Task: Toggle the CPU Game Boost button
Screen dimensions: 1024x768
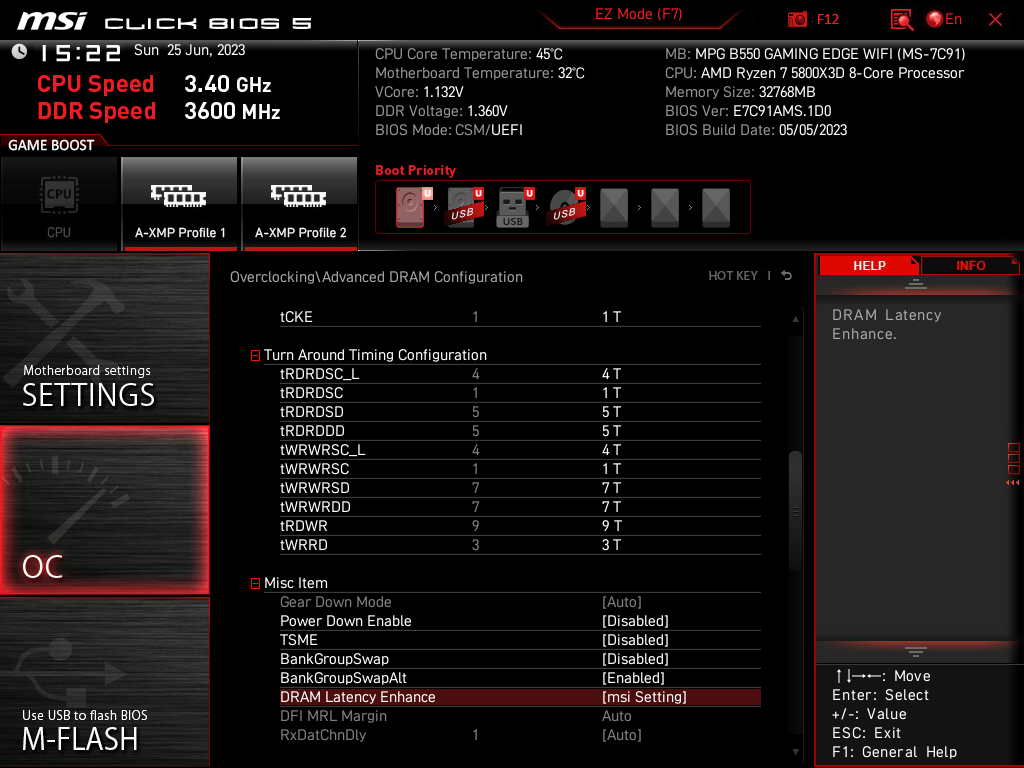Action: tap(59, 204)
